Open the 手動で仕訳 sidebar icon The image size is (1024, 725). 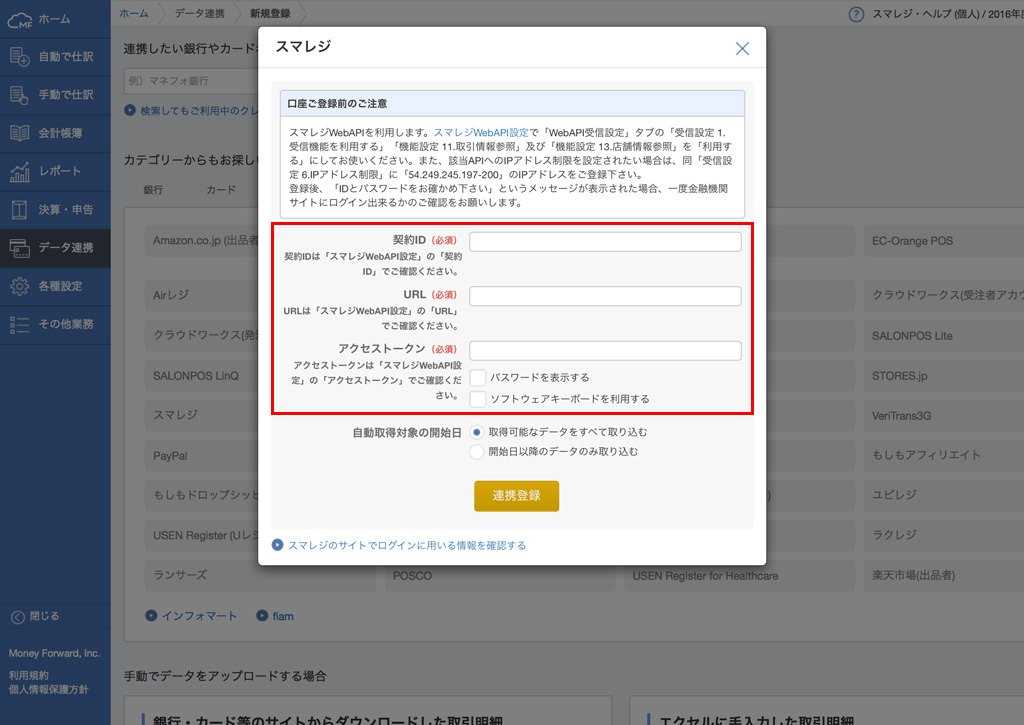20,95
